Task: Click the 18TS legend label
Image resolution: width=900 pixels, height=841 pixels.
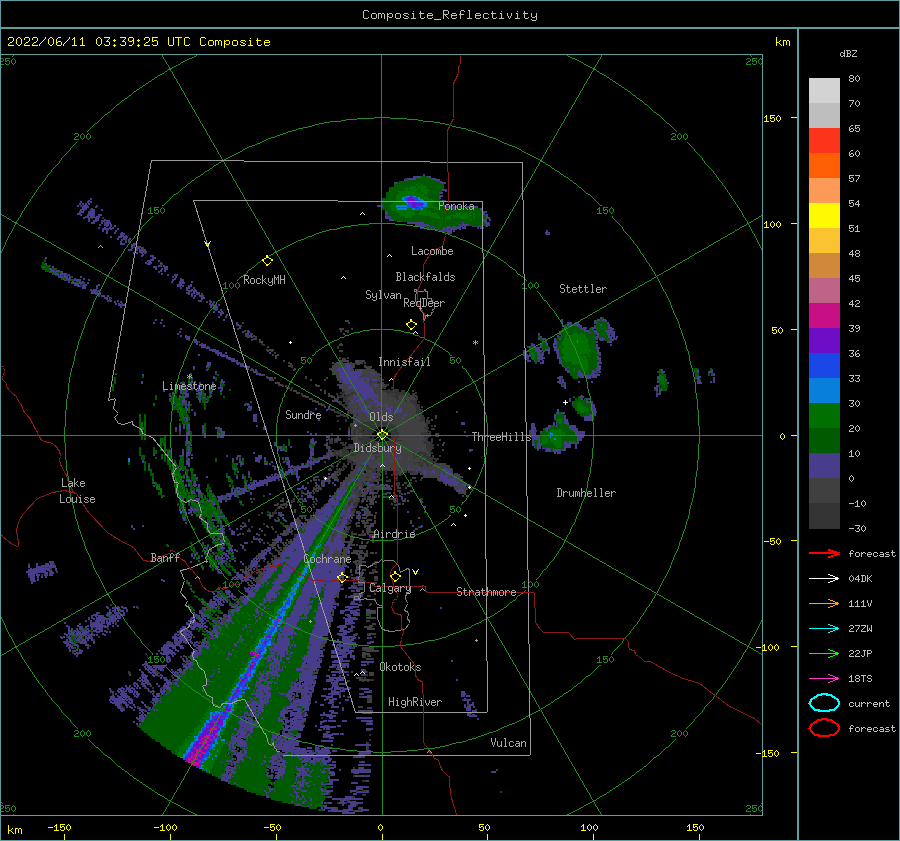Action: 860,679
